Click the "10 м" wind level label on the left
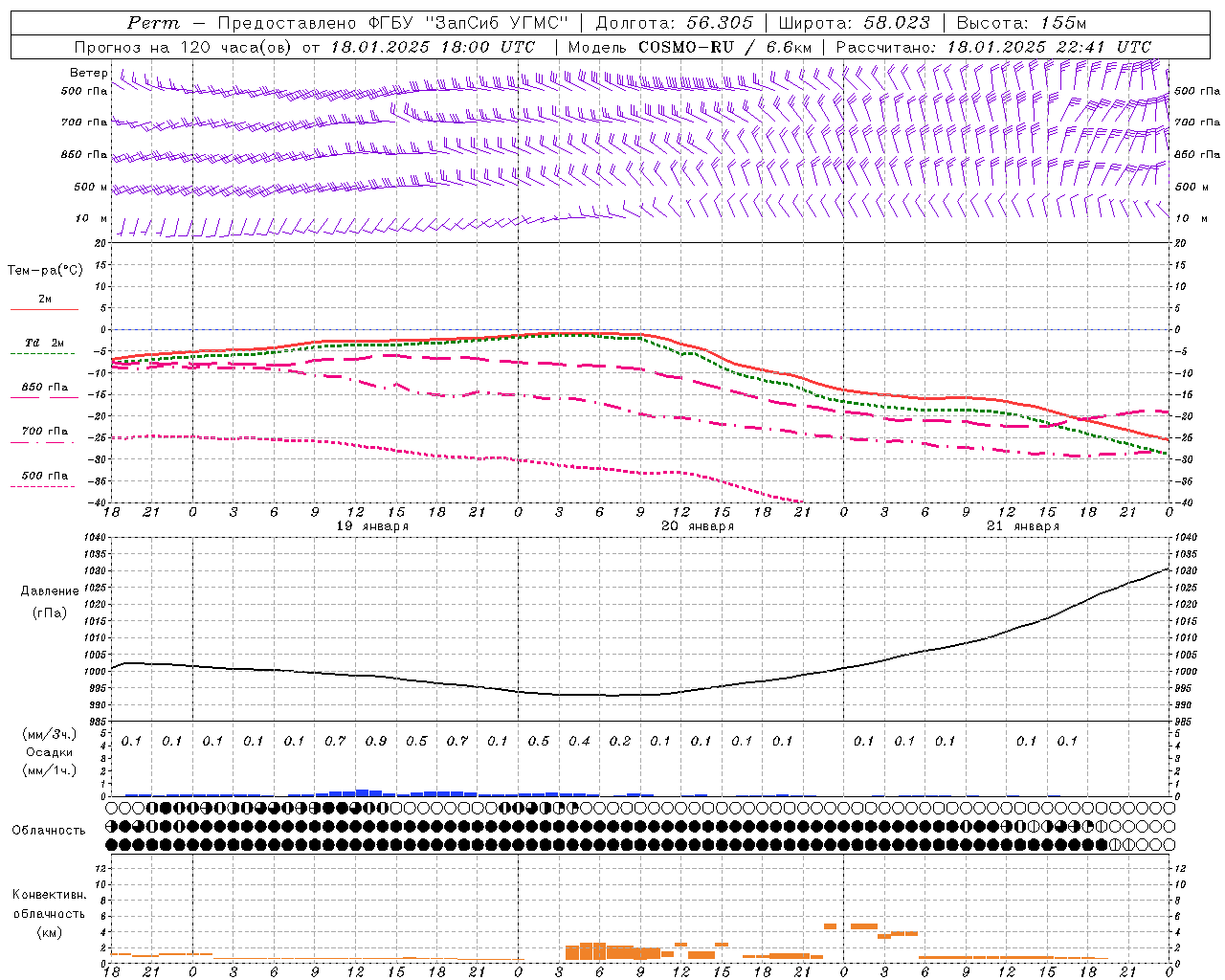This screenshot has width=1225, height=980. (x=92, y=218)
